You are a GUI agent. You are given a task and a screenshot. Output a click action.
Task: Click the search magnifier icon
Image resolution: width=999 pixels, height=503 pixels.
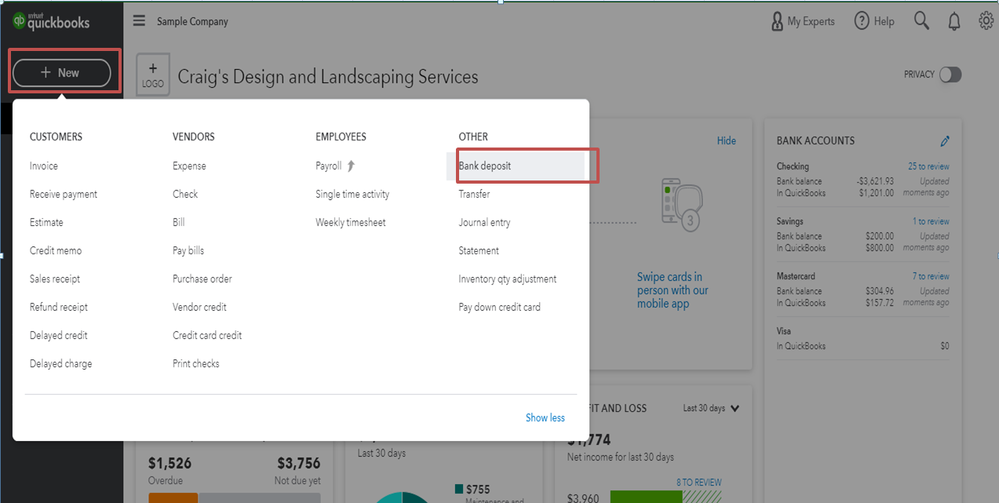tap(921, 21)
